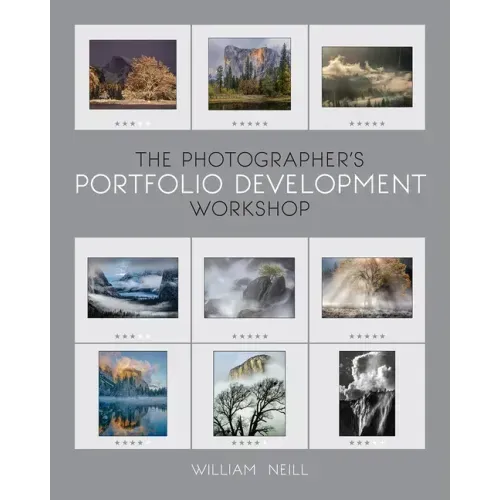The image size is (500, 500).
Task: Click star rating under tree on boulder photo
Action: click(x=250, y=336)
